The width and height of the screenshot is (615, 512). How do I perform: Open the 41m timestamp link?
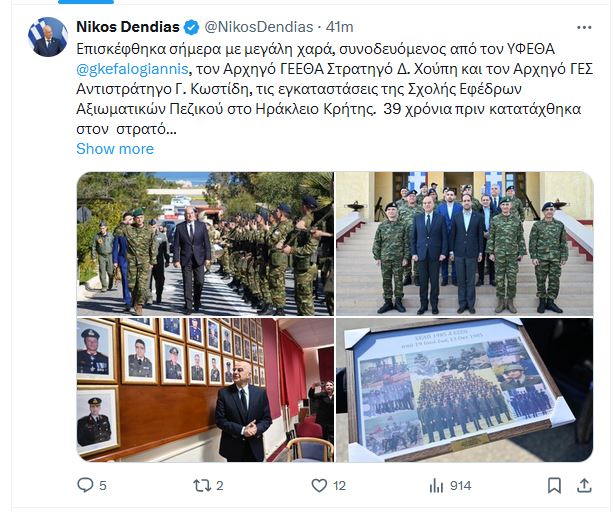pyautogui.click(x=340, y=27)
